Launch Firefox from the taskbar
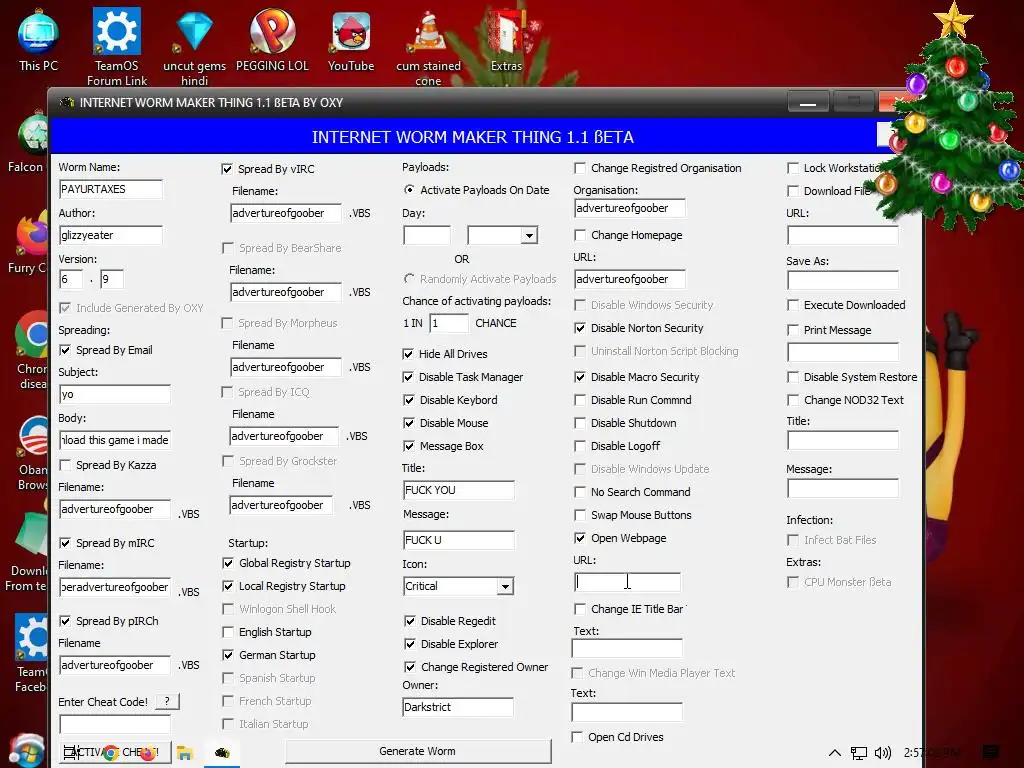The height and width of the screenshot is (768, 1024). pos(148,753)
